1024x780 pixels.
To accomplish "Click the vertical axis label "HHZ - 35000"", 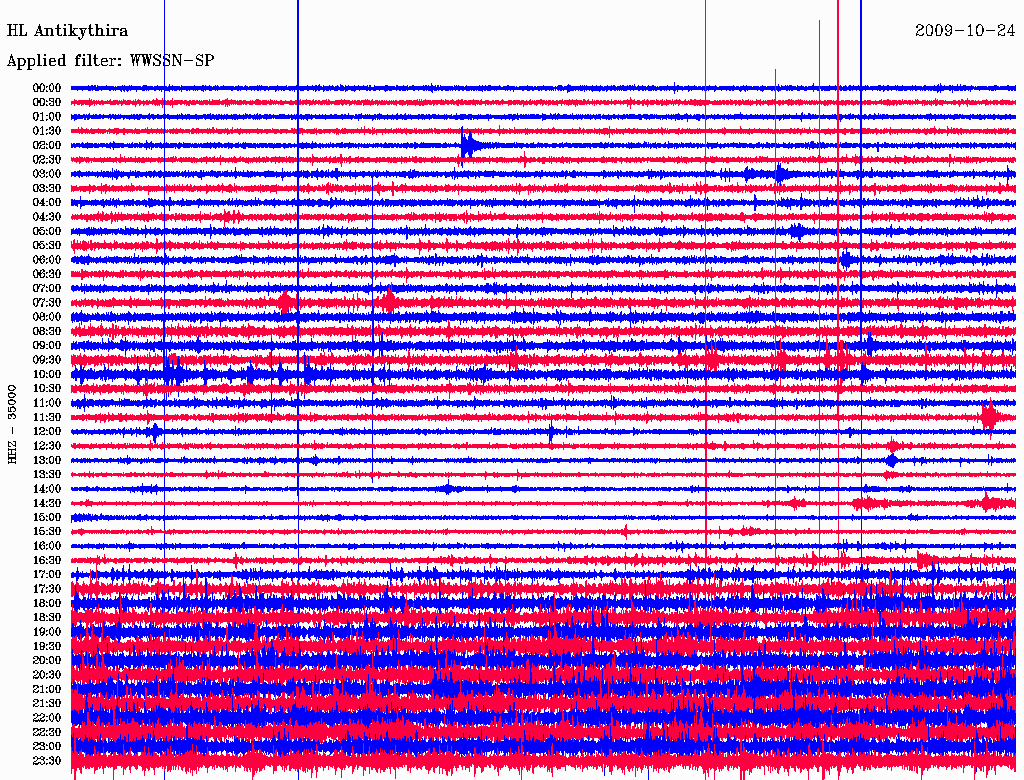I will click(12, 424).
